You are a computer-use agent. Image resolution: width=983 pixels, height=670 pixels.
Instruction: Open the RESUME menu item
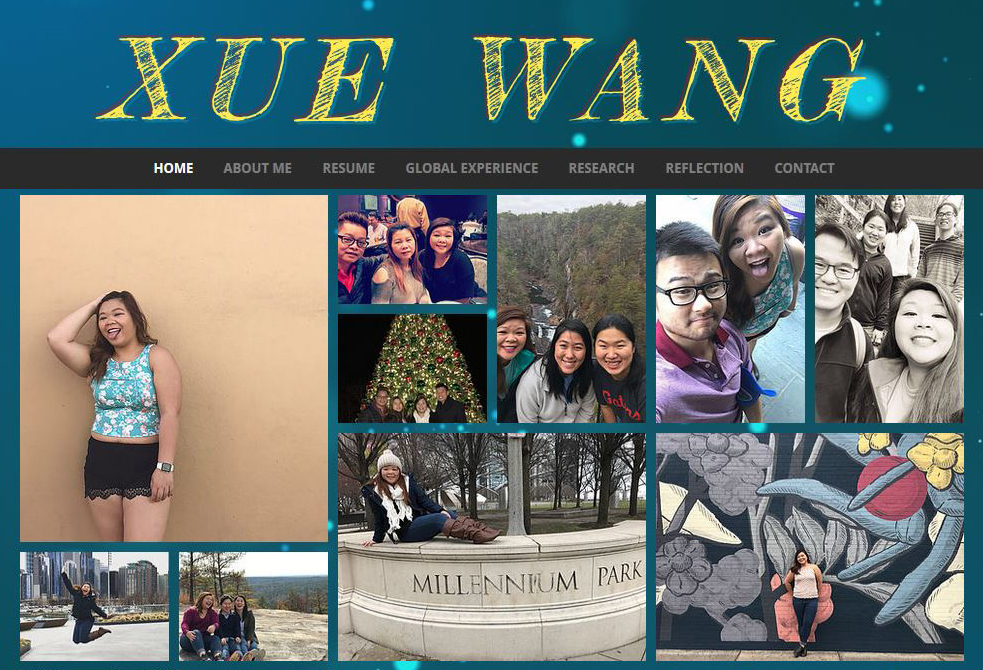(349, 168)
